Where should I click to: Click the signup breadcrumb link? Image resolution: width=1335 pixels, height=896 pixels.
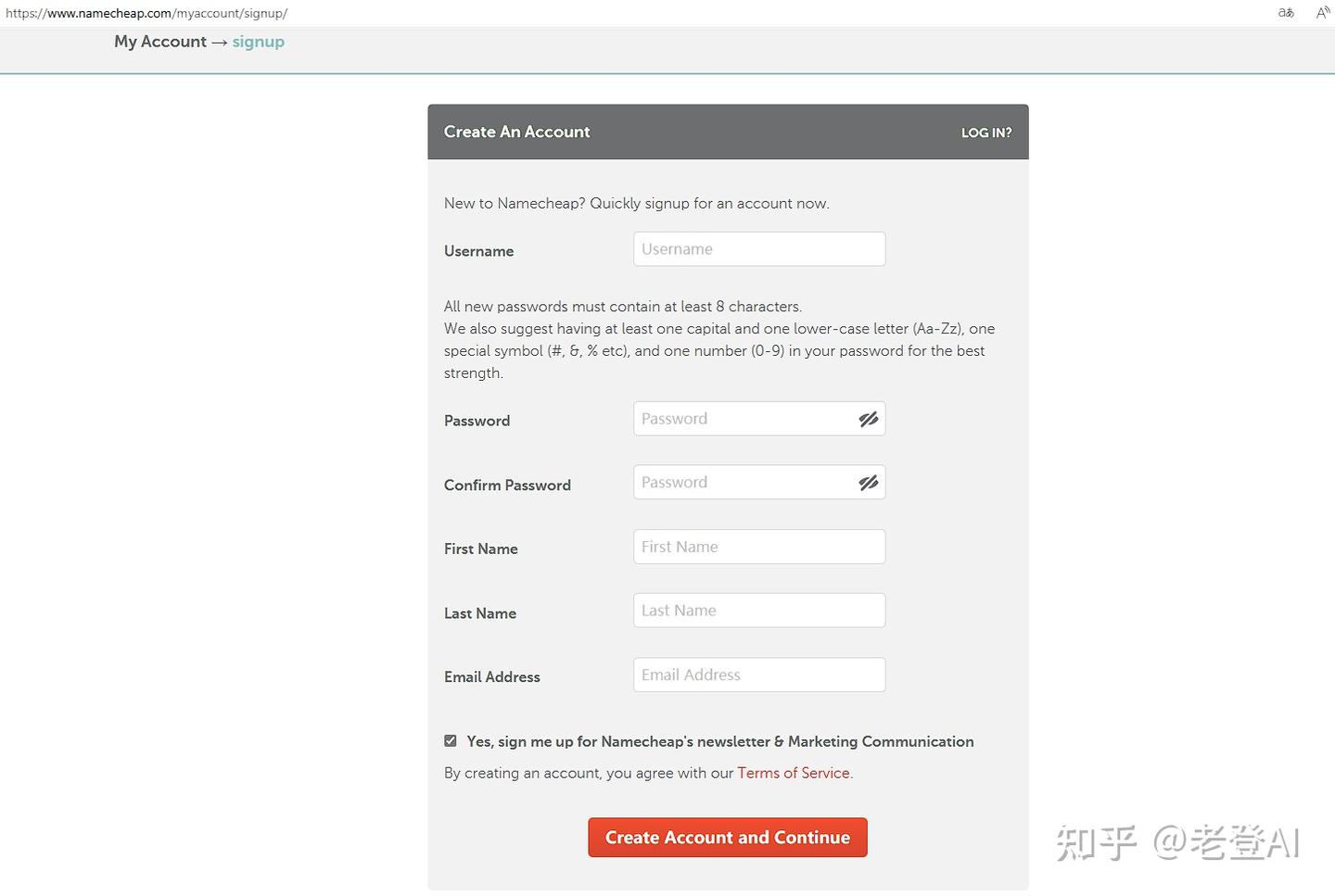(x=258, y=42)
